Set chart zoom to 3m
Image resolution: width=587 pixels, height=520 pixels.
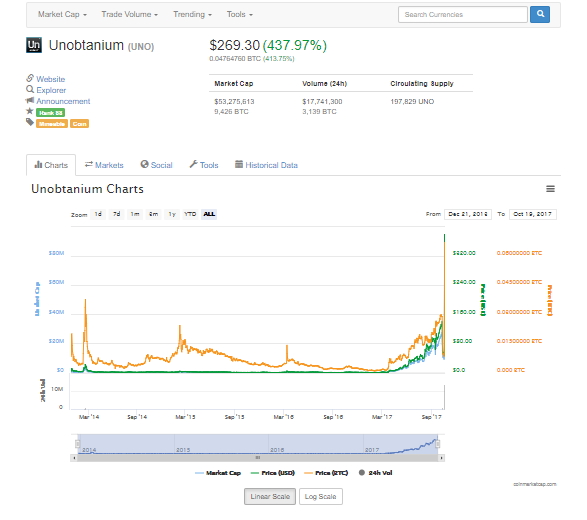[x=153, y=214]
